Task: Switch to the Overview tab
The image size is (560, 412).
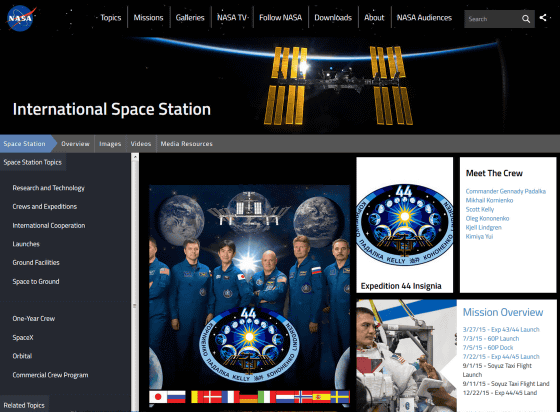Action: [75, 144]
